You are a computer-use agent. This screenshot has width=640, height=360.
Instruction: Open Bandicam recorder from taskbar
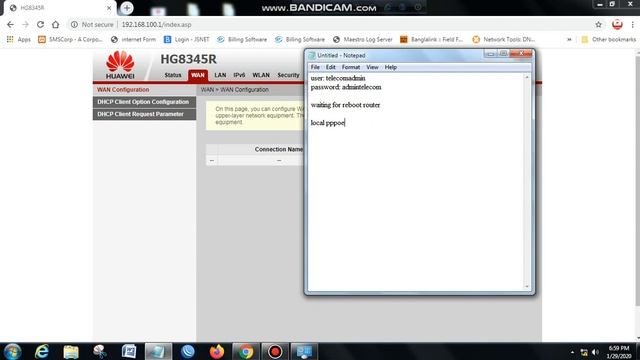click(275, 351)
